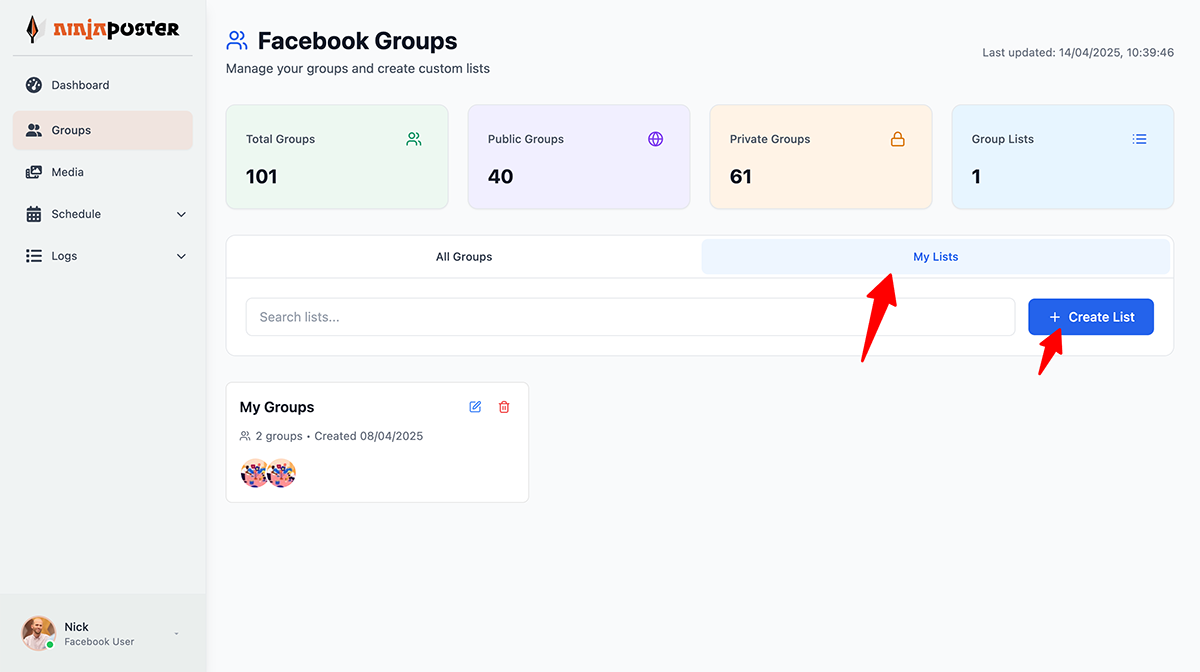Click the Create List button
Image resolution: width=1200 pixels, height=672 pixels.
pos(1091,317)
